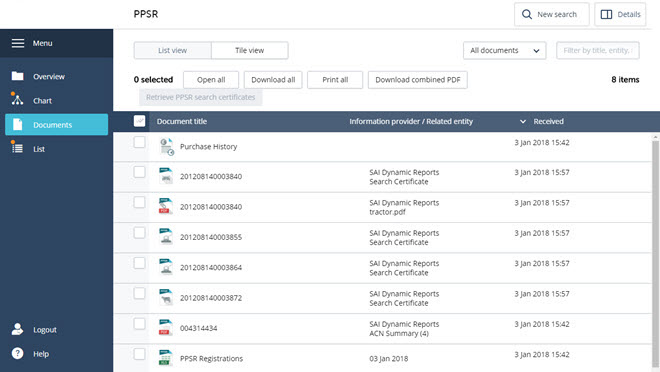Click the sort arrow beside Received
The image size is (660, 372).
(x=523, y=122)
